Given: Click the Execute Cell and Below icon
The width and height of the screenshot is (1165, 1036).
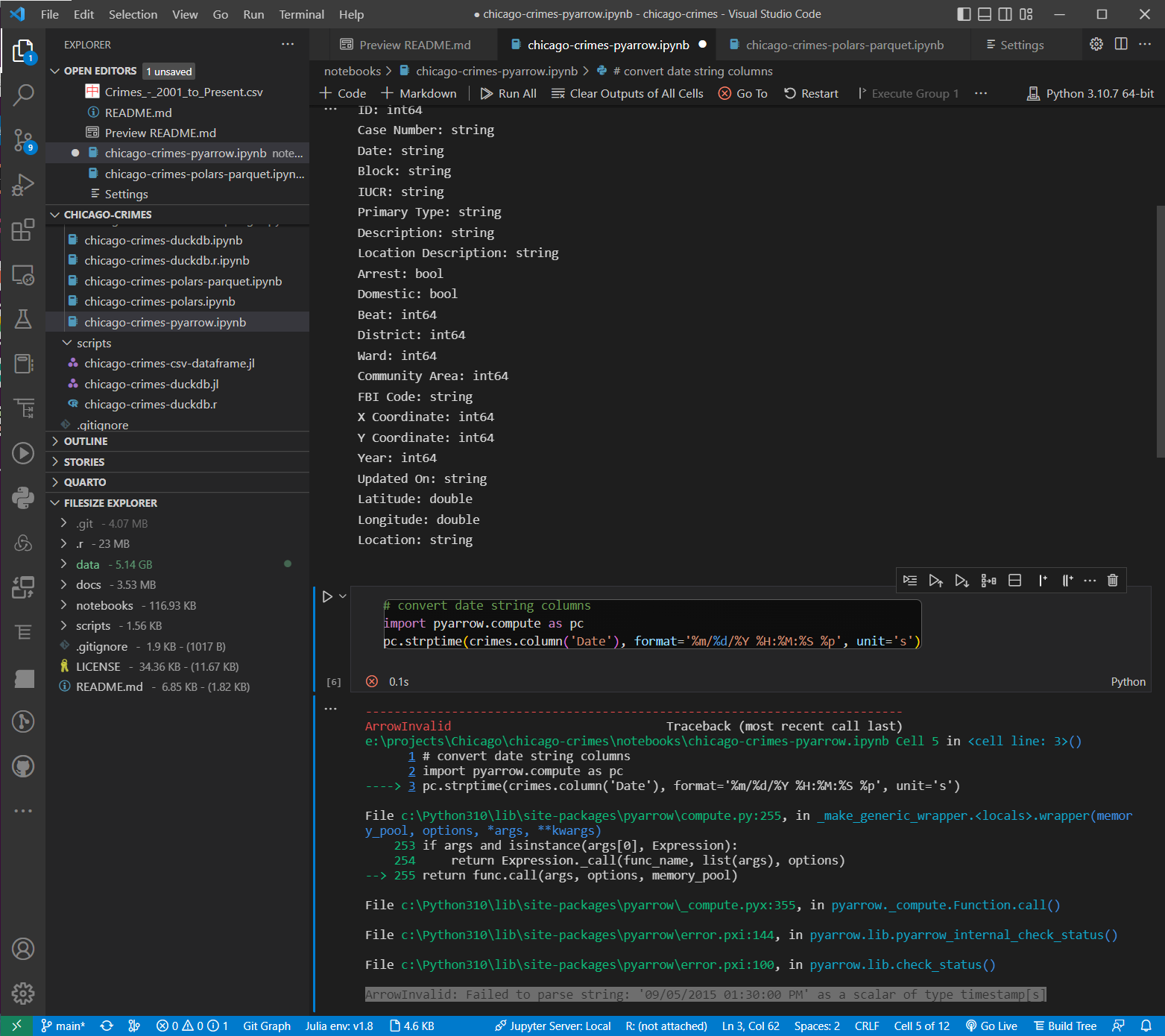Looking at the screenshot, I should point(962,580).
